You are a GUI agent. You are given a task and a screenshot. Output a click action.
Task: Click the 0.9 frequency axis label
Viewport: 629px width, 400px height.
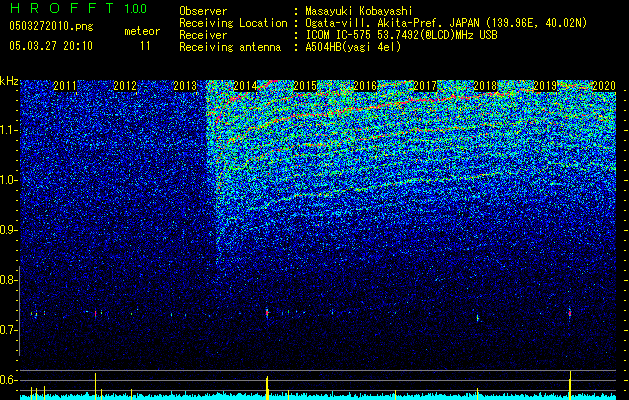pos(8,230)
